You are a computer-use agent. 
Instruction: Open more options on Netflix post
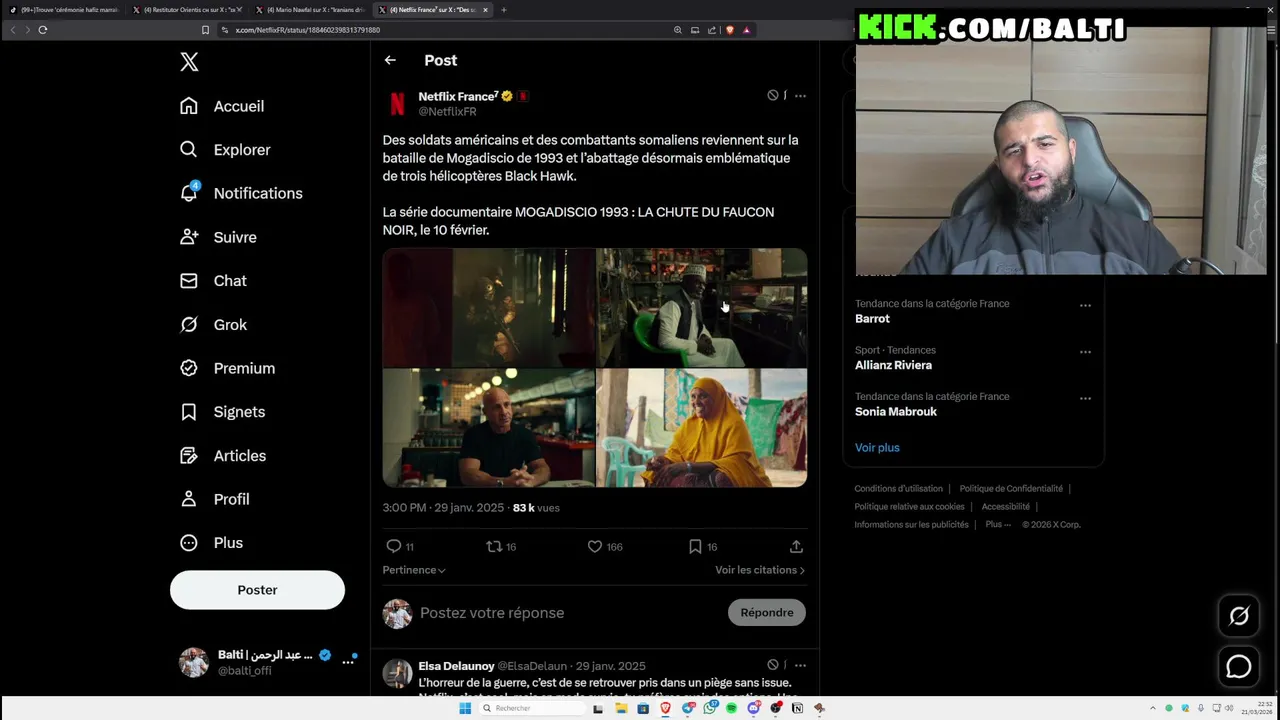800,96
